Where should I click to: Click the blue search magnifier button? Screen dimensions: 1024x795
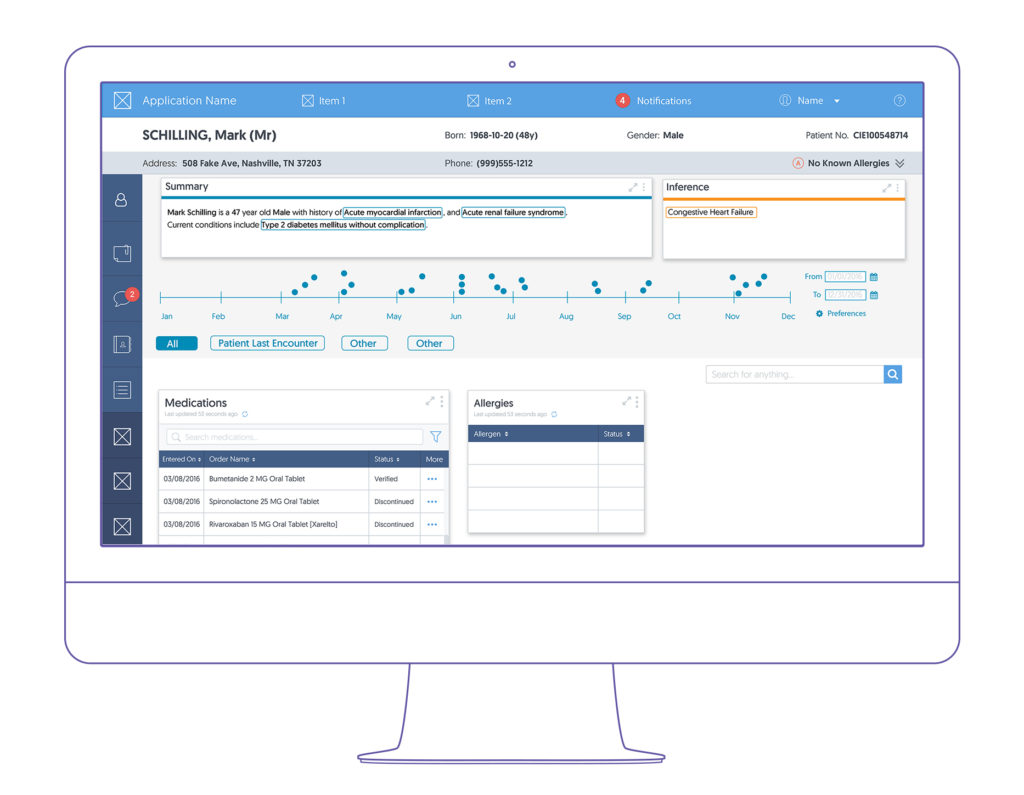[893, 374]
